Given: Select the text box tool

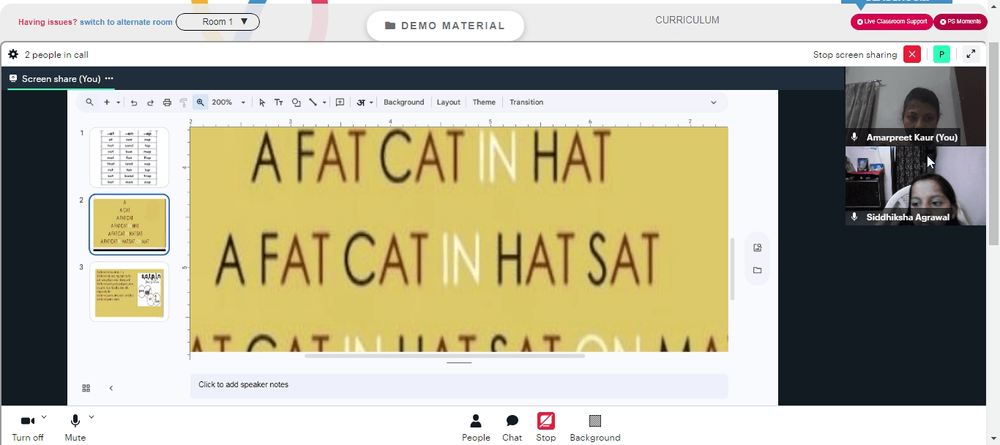Looking at the screenshot, I should tap(279, 102).
